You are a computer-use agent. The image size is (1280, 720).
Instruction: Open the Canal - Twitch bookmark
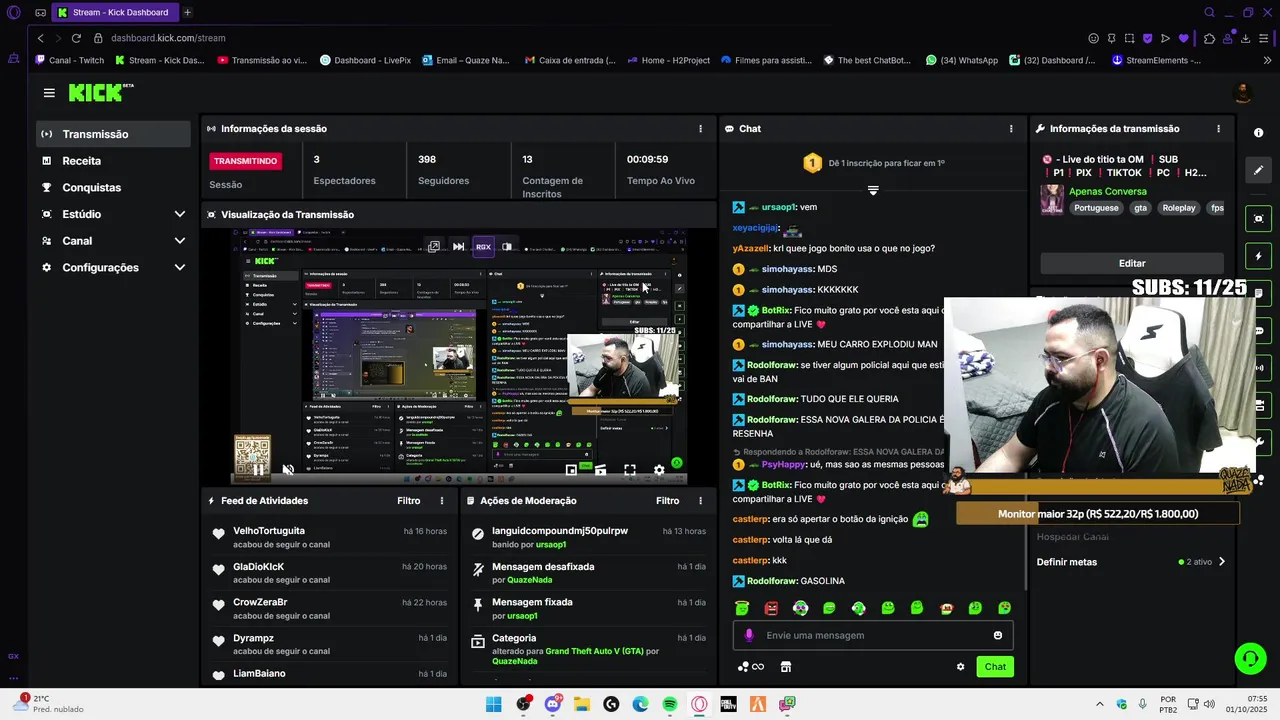coord(69,60)
